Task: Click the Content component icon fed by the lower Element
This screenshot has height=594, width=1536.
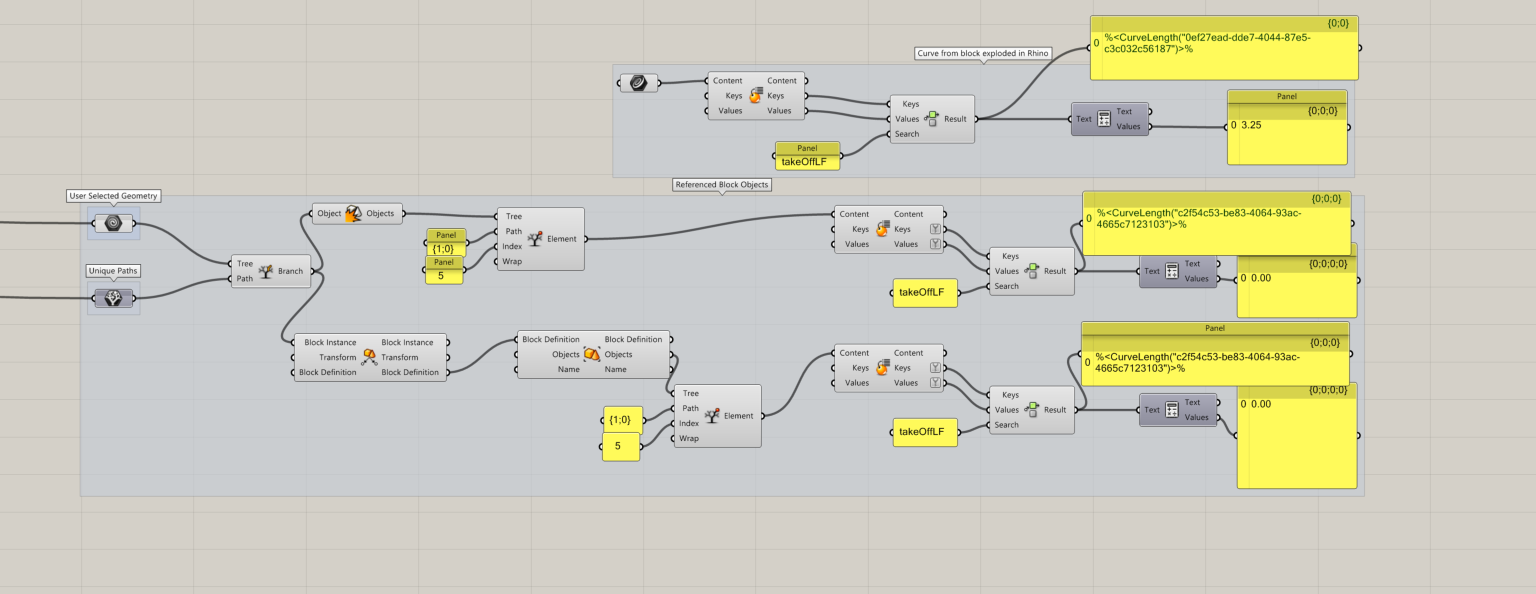Action: (x=883, y=368)
